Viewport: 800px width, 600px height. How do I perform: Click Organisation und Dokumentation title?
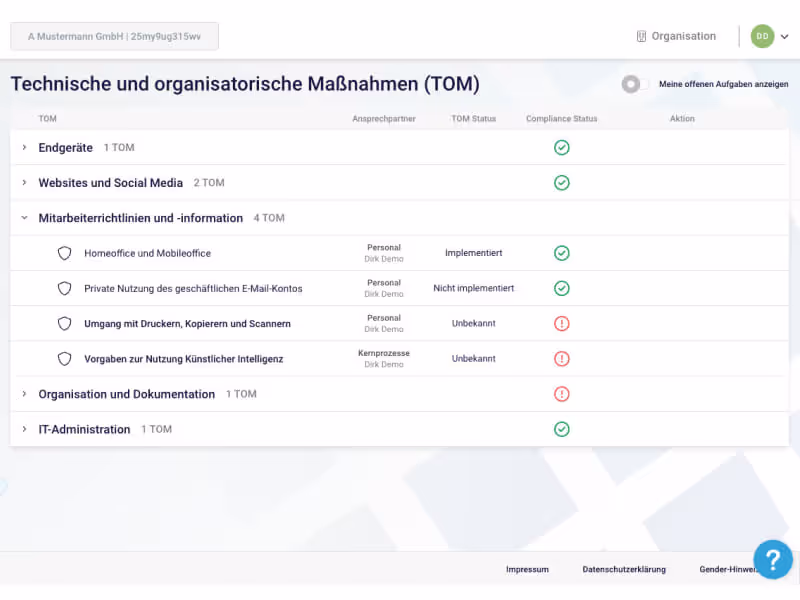click(127, 394)
